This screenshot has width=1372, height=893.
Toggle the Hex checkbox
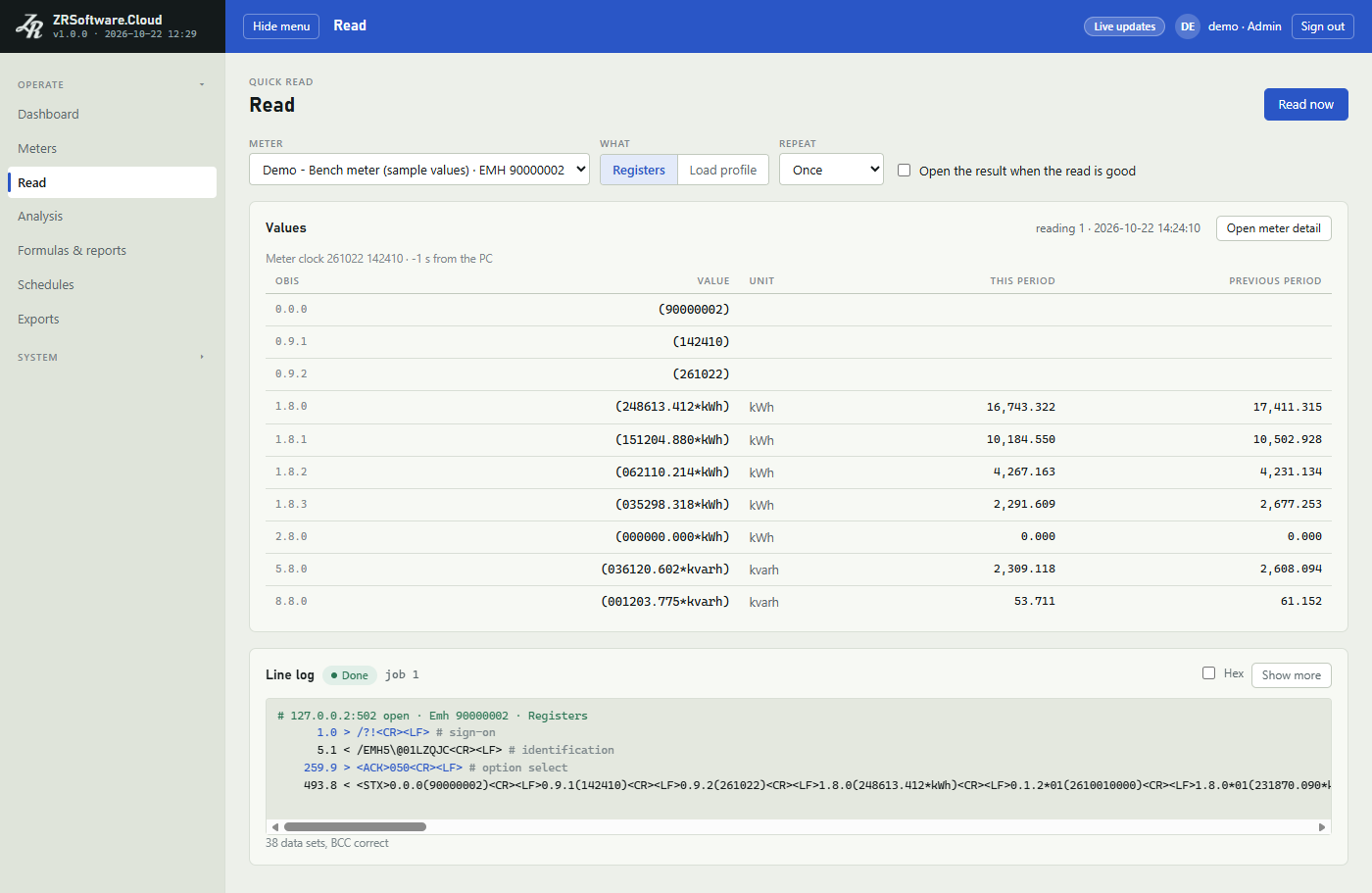coord(1208,673)
